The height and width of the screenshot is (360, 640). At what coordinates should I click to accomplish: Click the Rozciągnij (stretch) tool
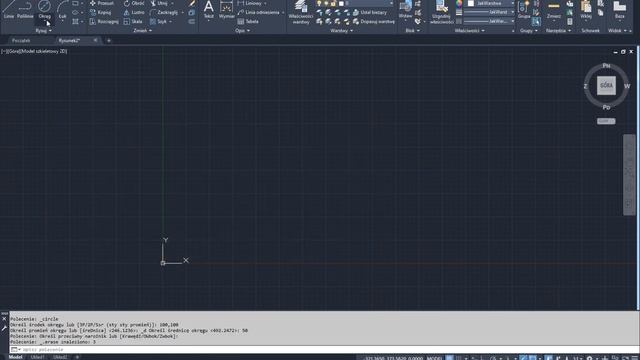(x=104, y=21)
